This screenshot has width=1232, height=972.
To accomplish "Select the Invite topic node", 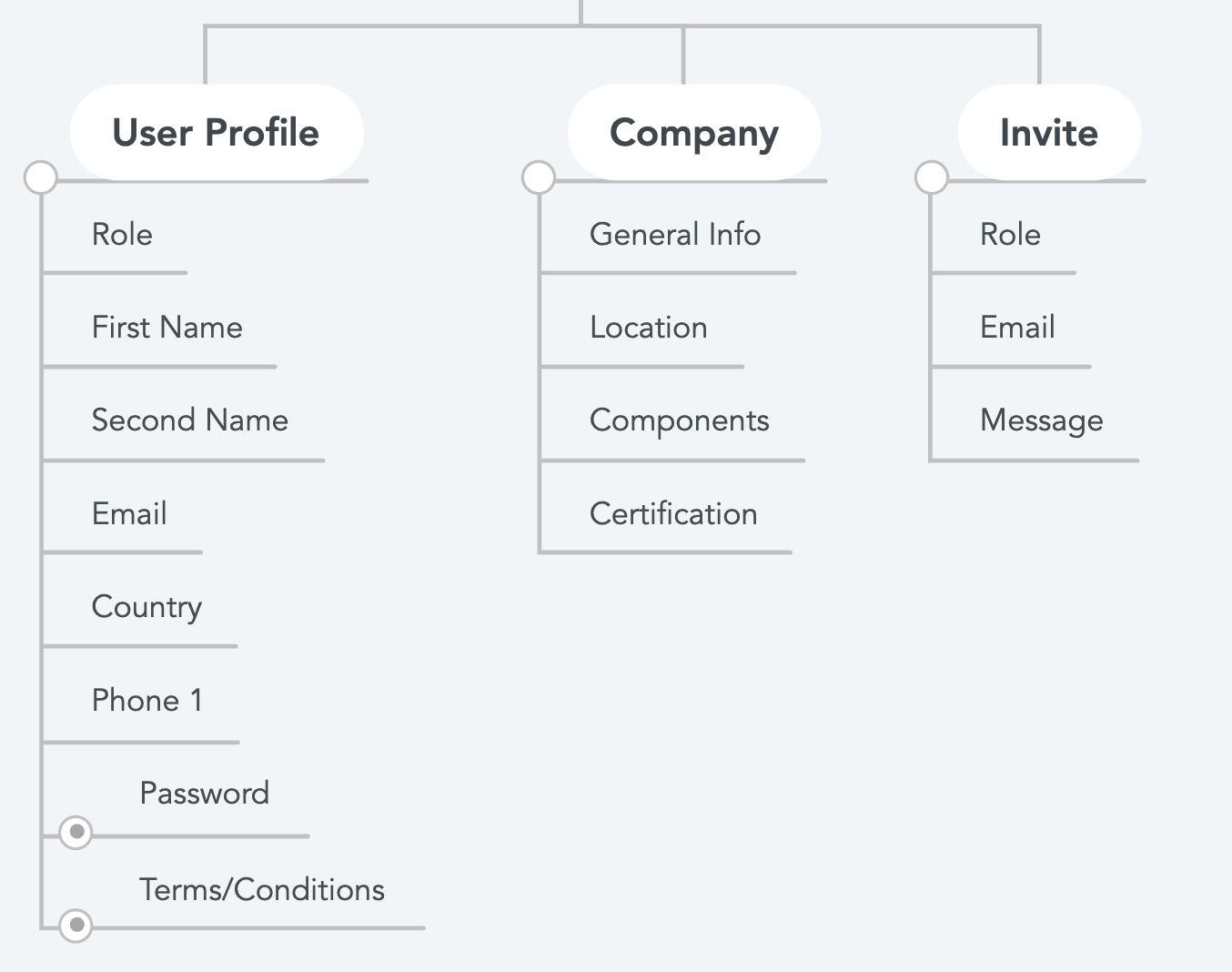I will 1049,133.
